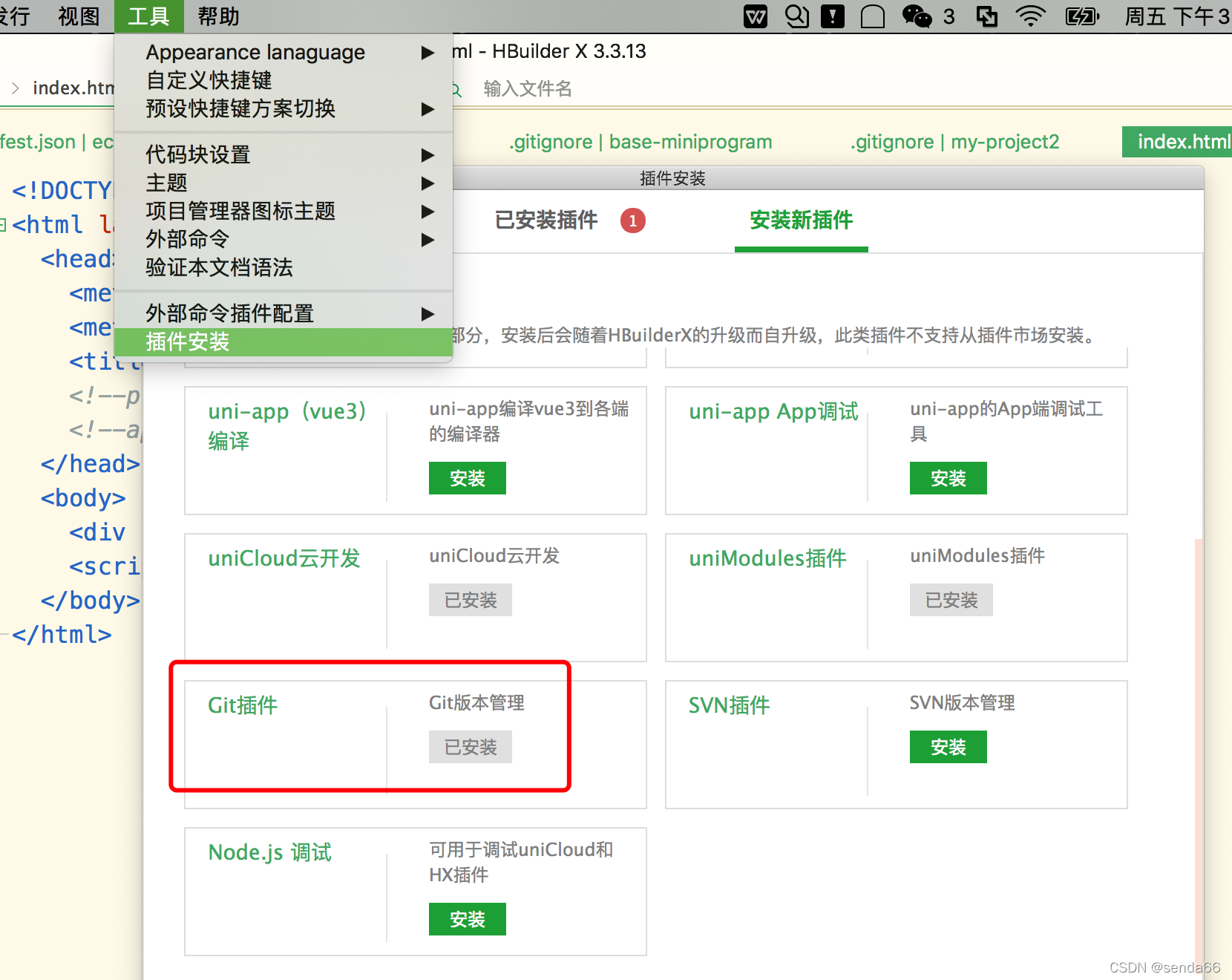Expand the Appearance lanaguage submenu

(x=427, y=53)
